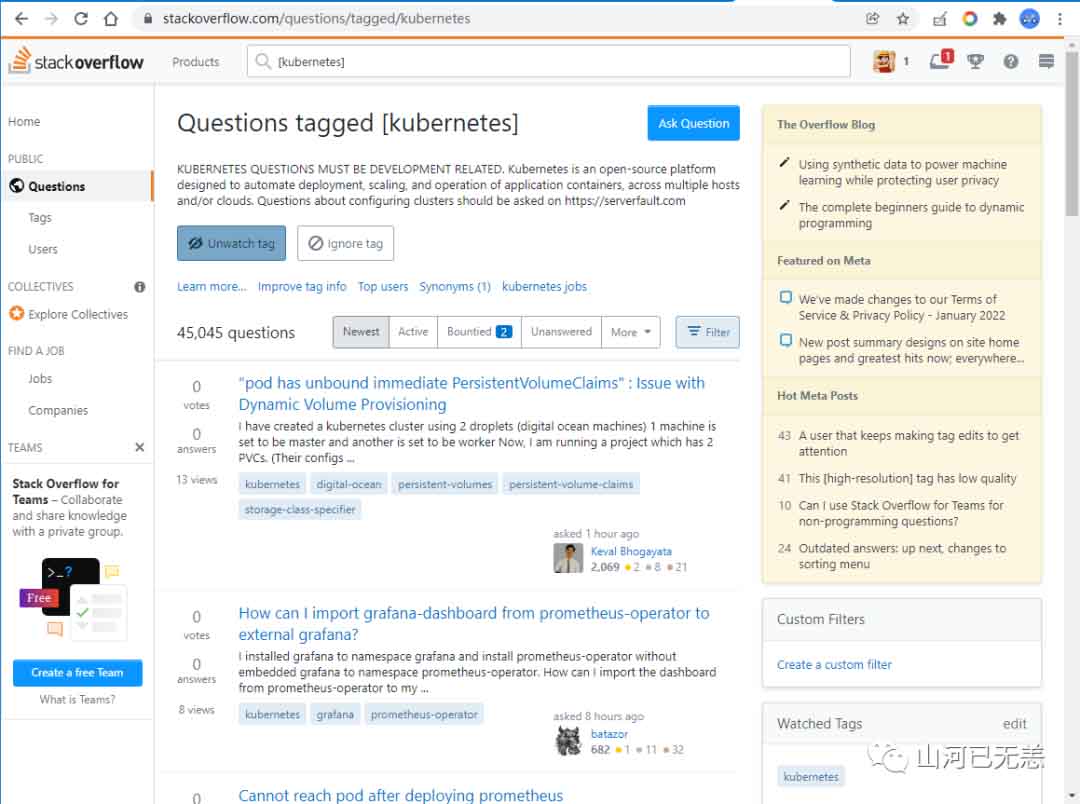Click the browser forward arrow
Viewport: 1080px width, 804px height.
click(x=52, y=19)
